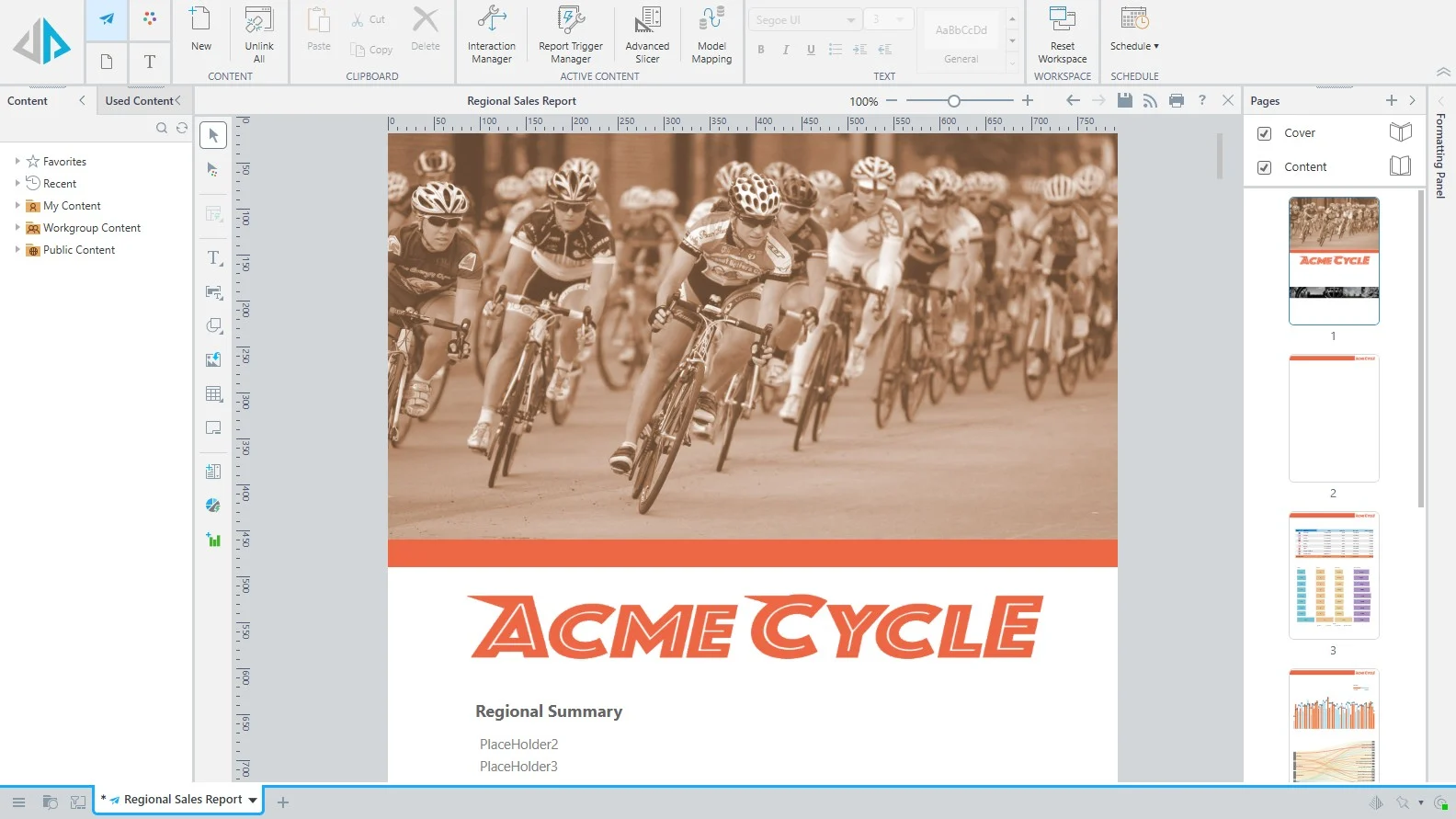The width and height of the screenshot is (1456, 819).
Task: Select the Text tool in side toolbar
Action: click(x=213, y=258)
